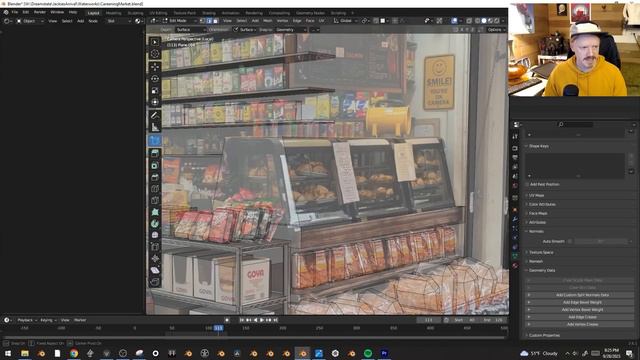640x360 pixels.
Task: Enable edge select mode
Action: pos(209,20)
